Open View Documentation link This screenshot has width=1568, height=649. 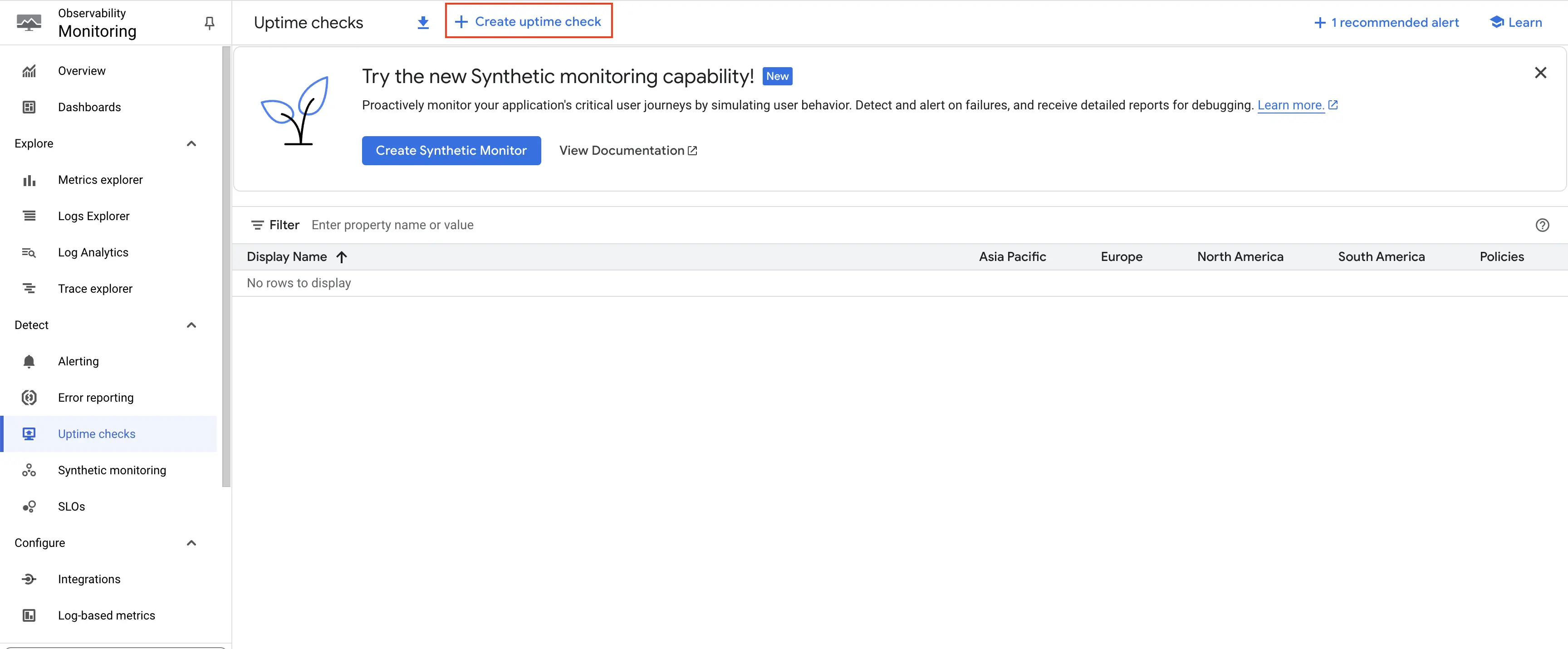[x=628, y=150]
